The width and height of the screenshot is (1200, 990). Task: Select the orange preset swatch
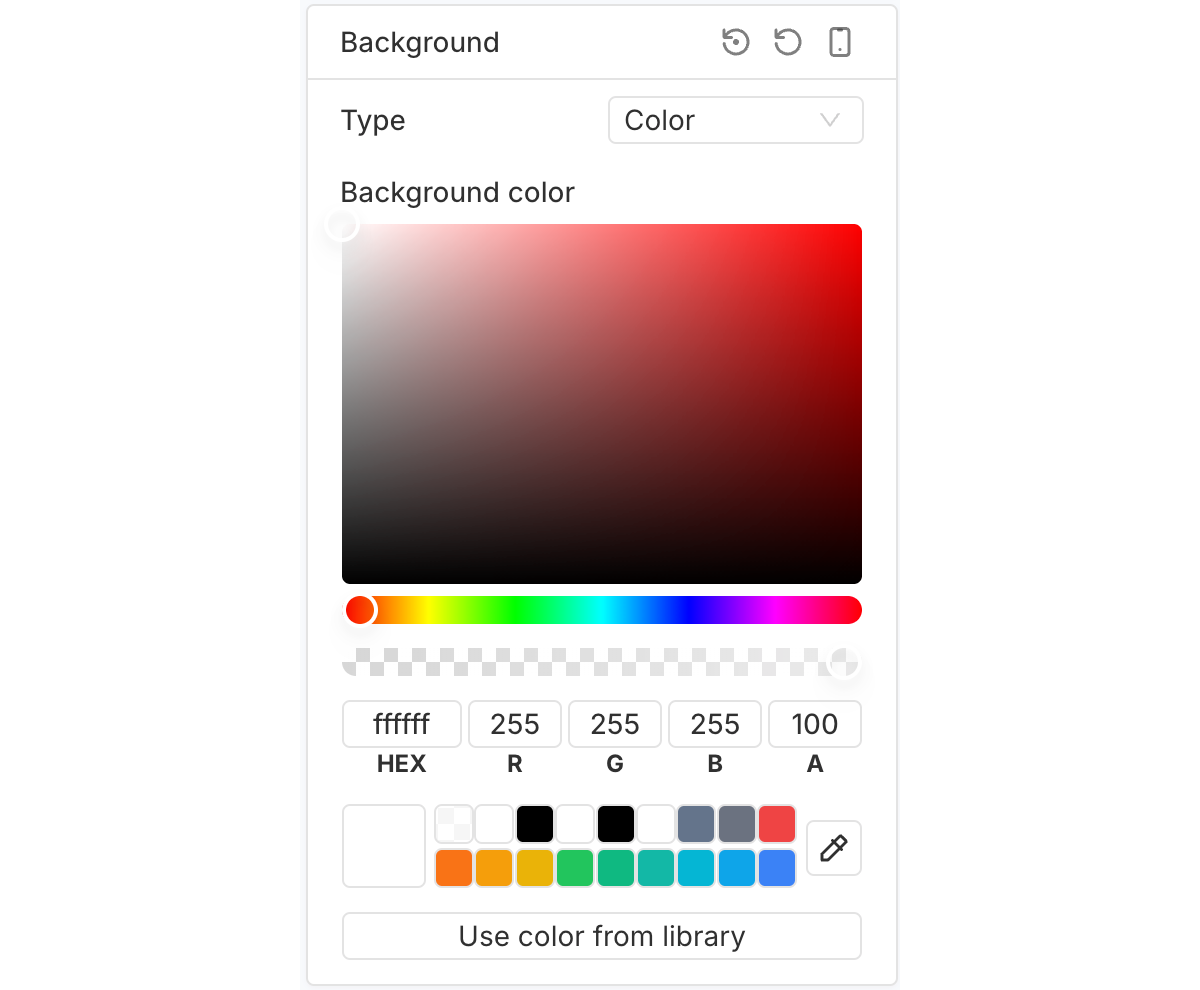(x=454, y=868)
